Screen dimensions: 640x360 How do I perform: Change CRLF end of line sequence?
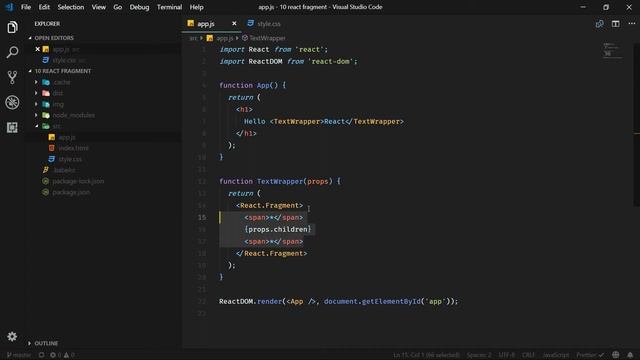tap(528, 355)
